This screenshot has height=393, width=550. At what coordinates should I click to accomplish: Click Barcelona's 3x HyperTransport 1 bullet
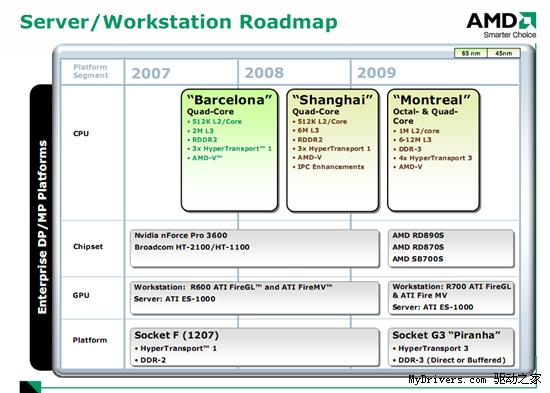coord(230,148)
